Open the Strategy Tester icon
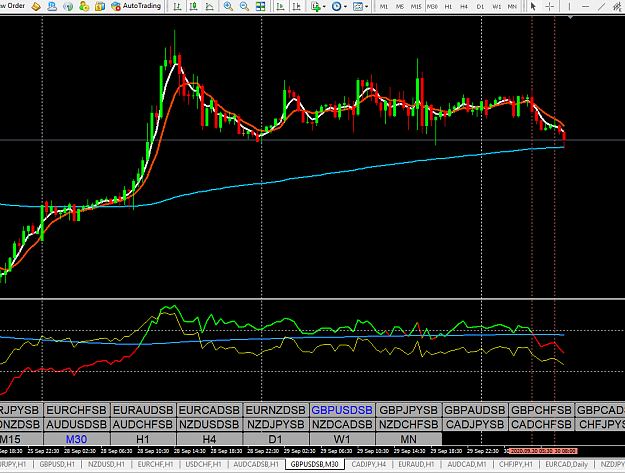Viewport: 625px width, 473px height. (x=100, y=6)
